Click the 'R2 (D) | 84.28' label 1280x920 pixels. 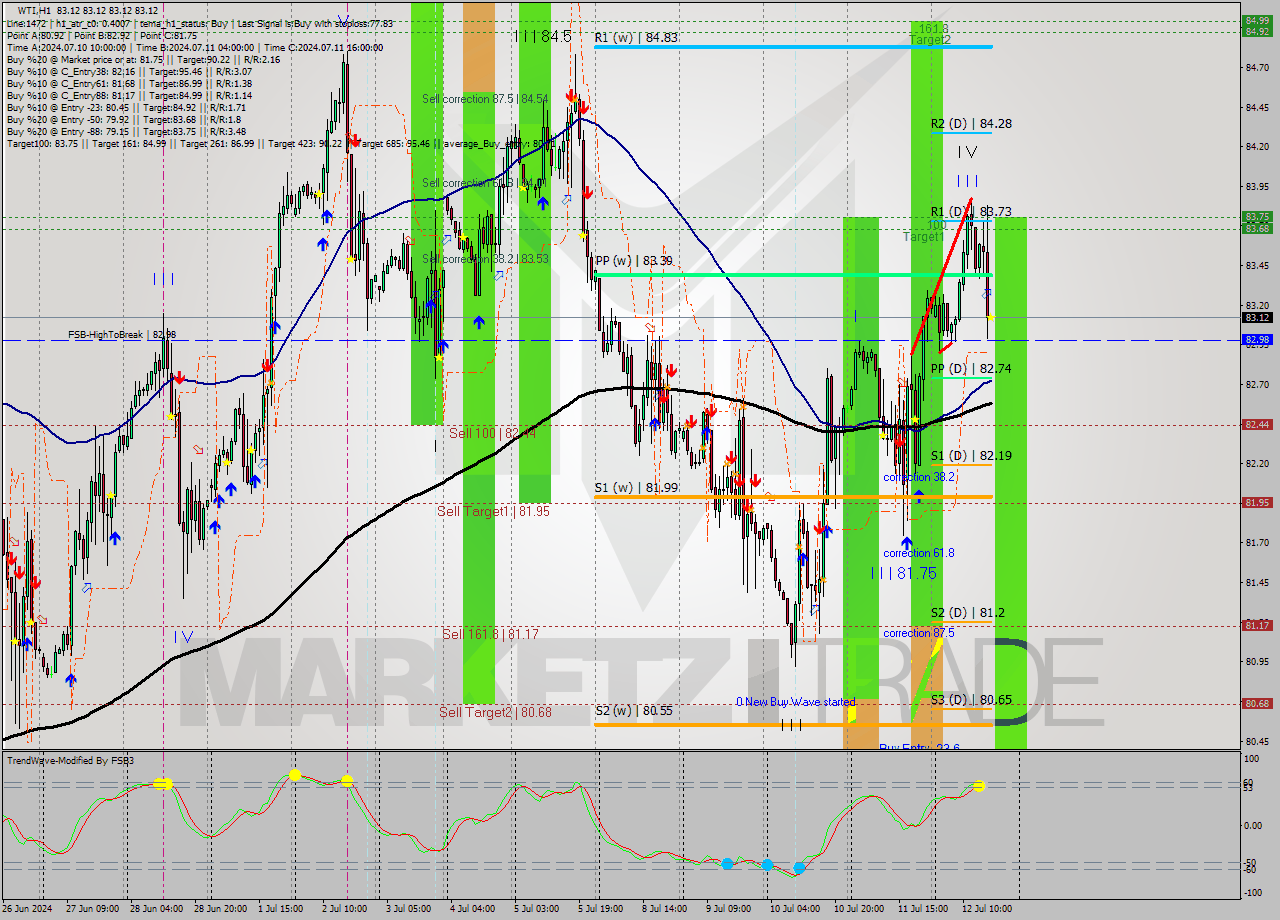click(971, 124)
